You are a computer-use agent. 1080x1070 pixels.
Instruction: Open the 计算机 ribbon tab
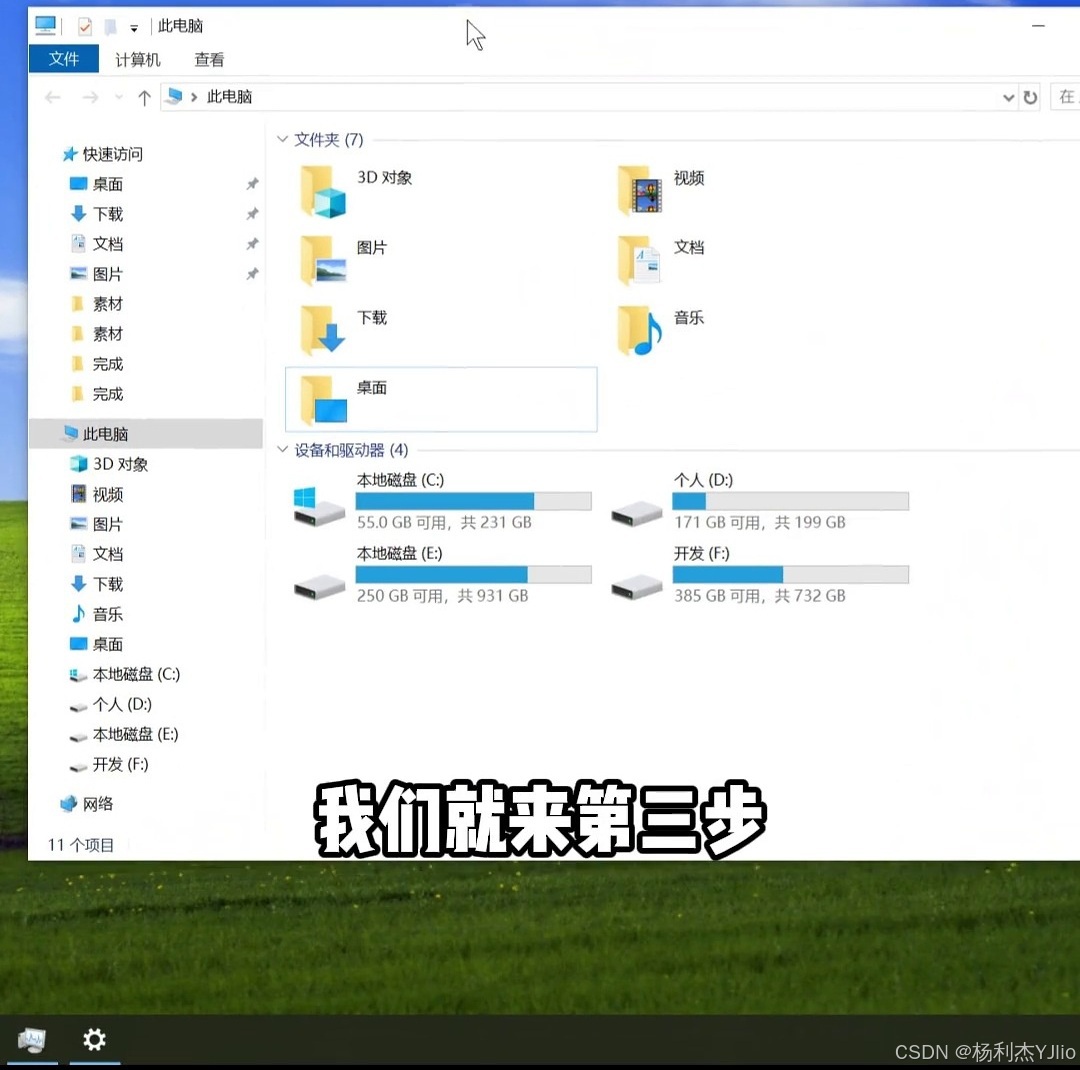click(137, 60)
